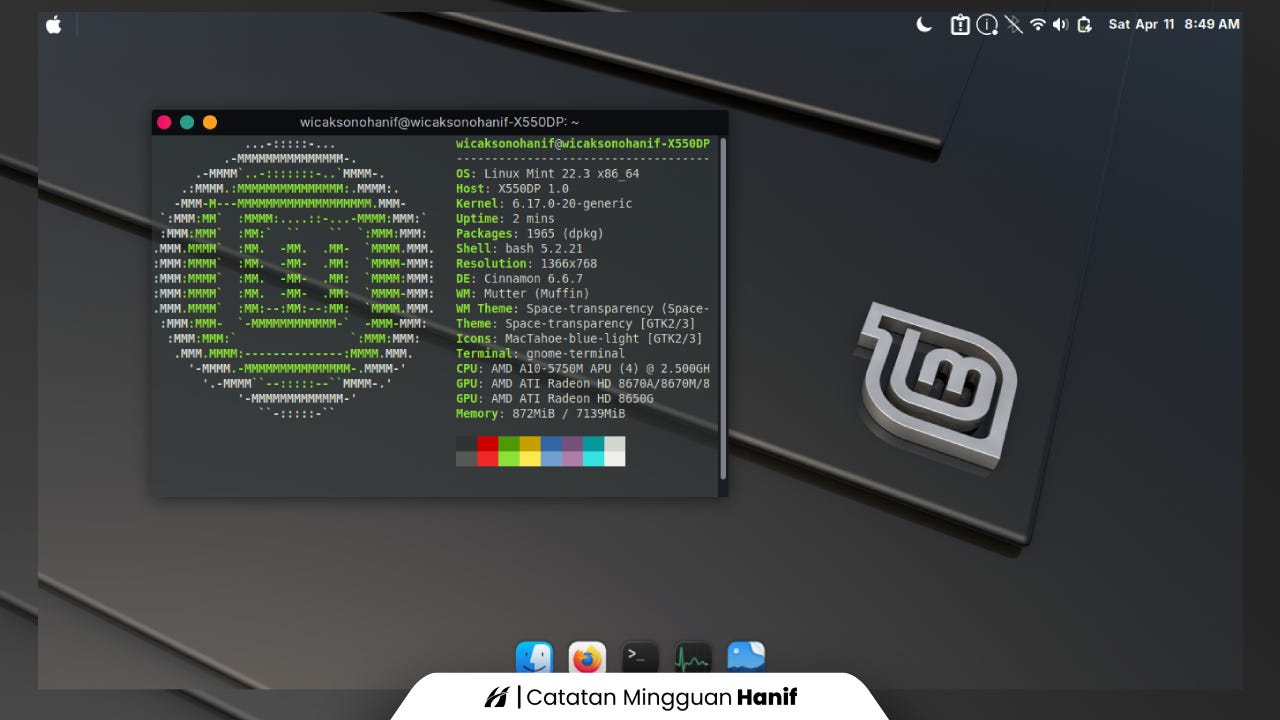Click the WM: Mutter (Muffin) line
The height and width of the screenshot is (720, 1280).
click(523, 294)
